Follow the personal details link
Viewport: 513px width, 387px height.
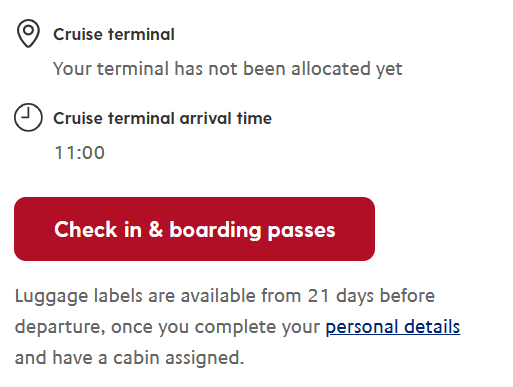point(393,327)
